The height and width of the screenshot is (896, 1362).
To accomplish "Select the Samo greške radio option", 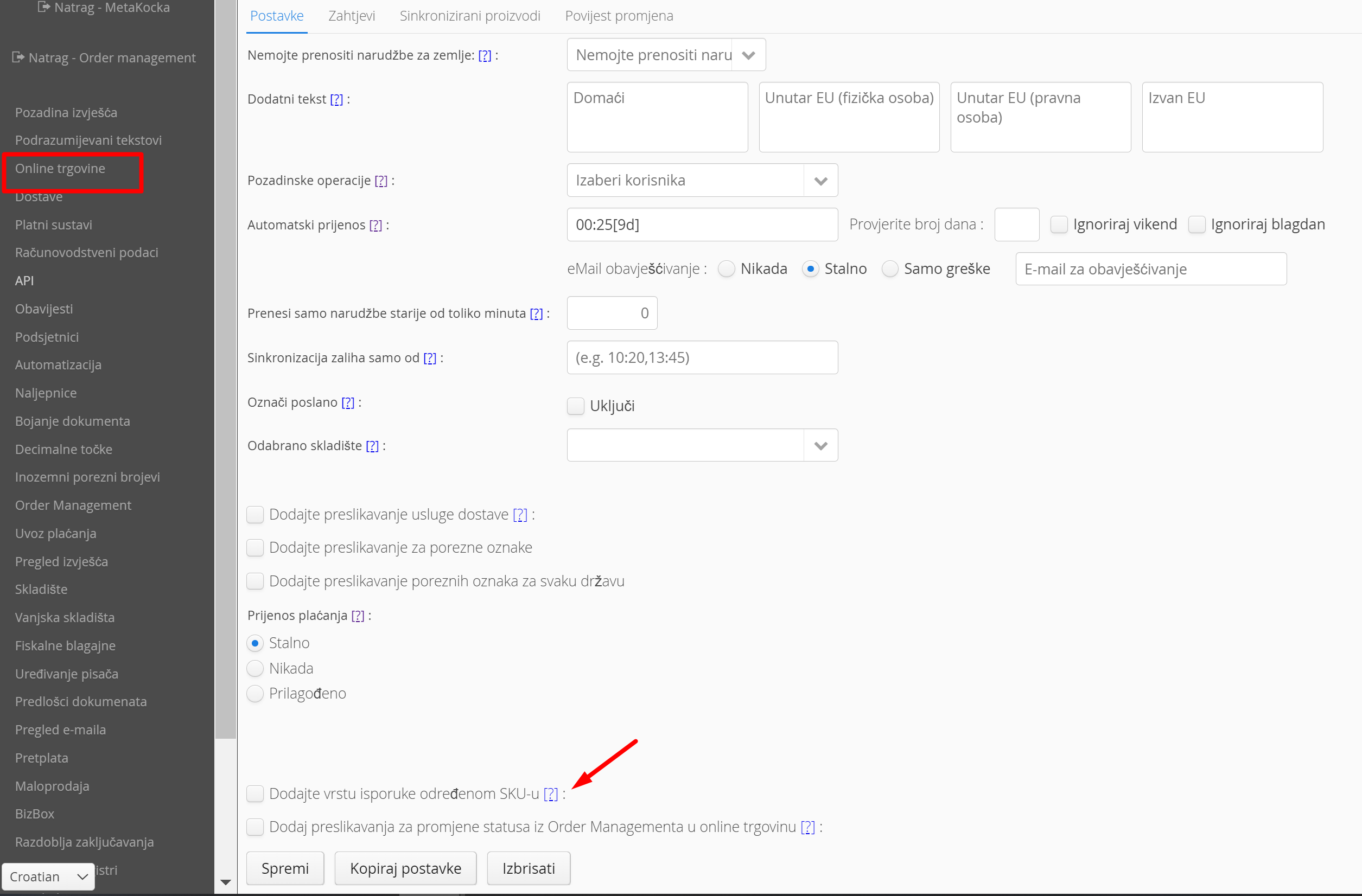I will pos(890,269).
